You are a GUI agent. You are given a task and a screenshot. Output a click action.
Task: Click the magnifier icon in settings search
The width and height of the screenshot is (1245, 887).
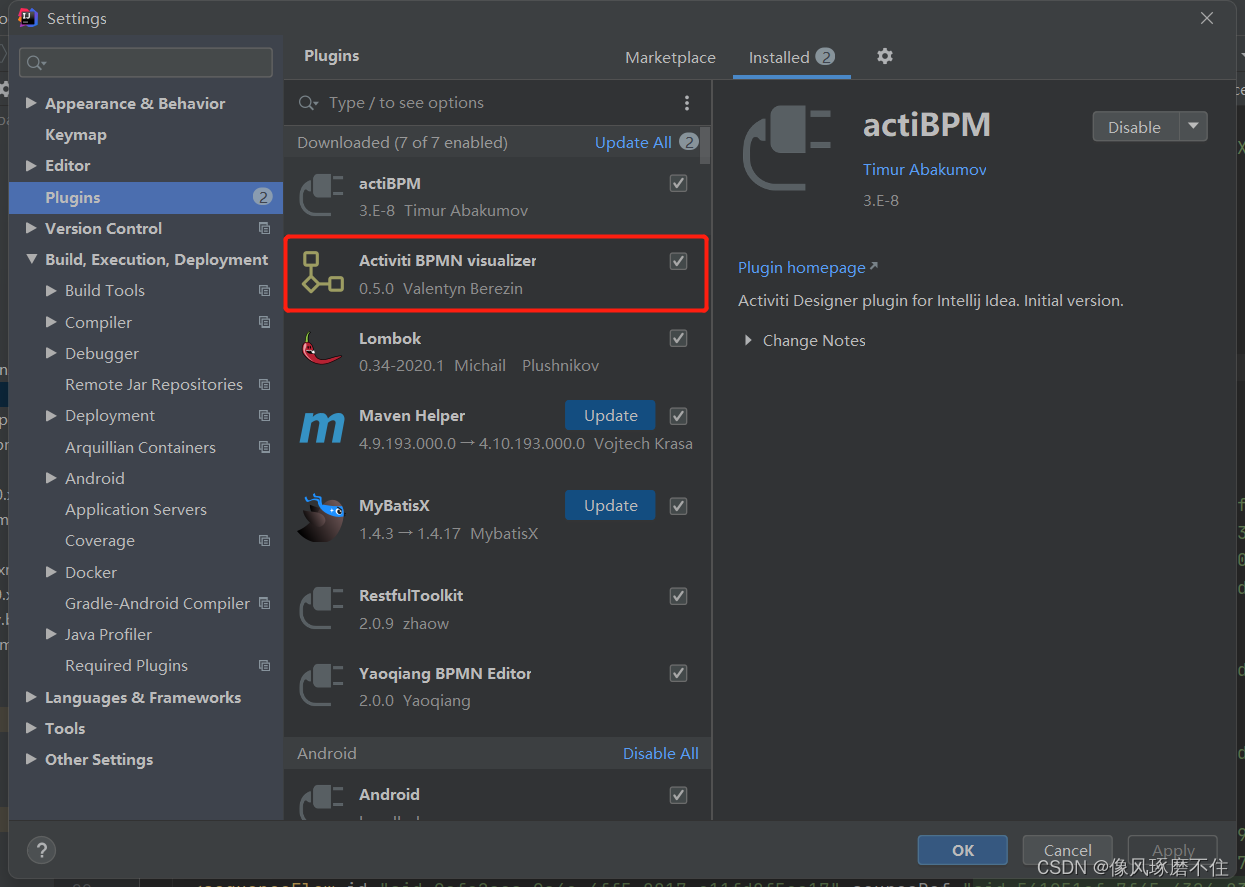[x=36, y=63]
